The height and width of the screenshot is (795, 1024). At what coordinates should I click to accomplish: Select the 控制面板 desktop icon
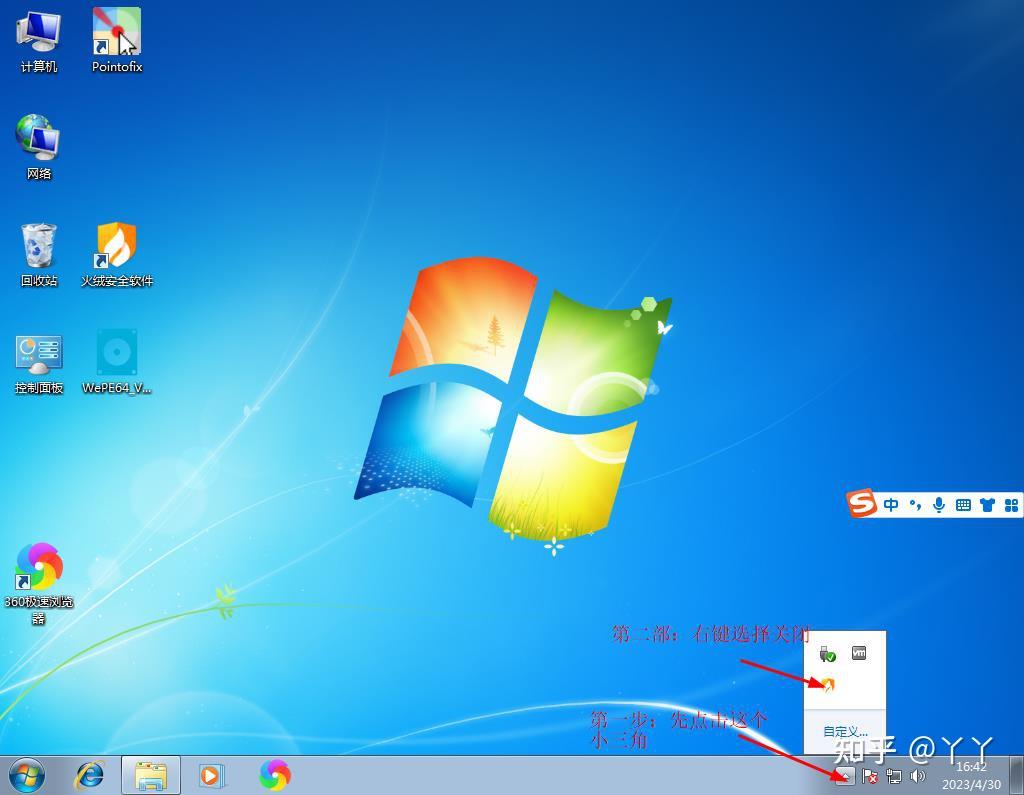coord(39,363)
